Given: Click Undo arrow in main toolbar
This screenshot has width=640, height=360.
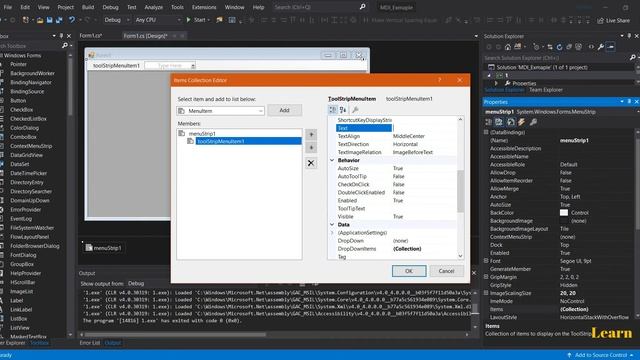Looking at the screenshot, I should click(x=72, y=20).
